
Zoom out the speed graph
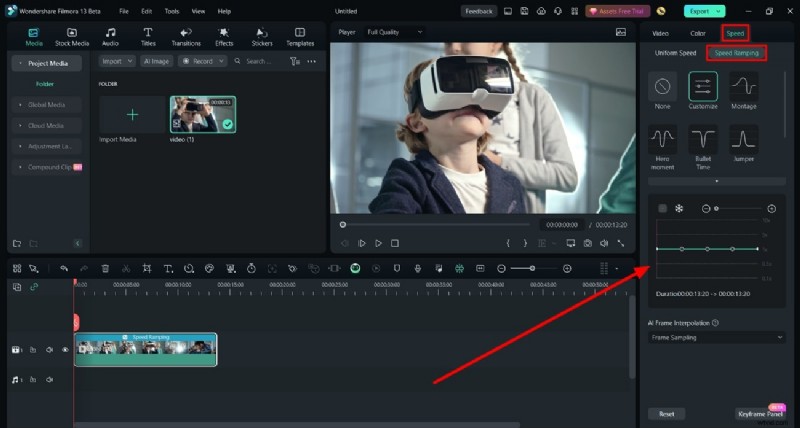pyautogui.click(x=706, y=208)
